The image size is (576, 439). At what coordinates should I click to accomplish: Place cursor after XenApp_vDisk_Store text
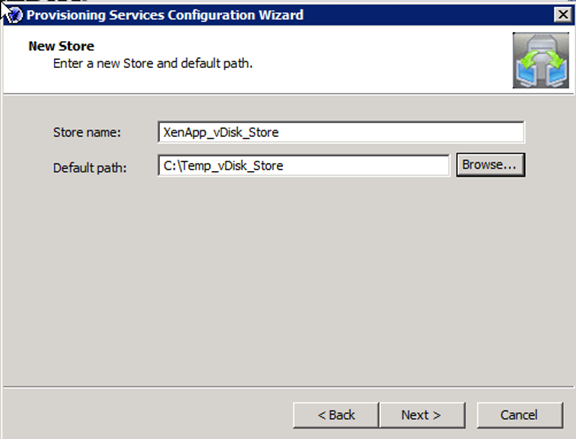click(280, 132)
